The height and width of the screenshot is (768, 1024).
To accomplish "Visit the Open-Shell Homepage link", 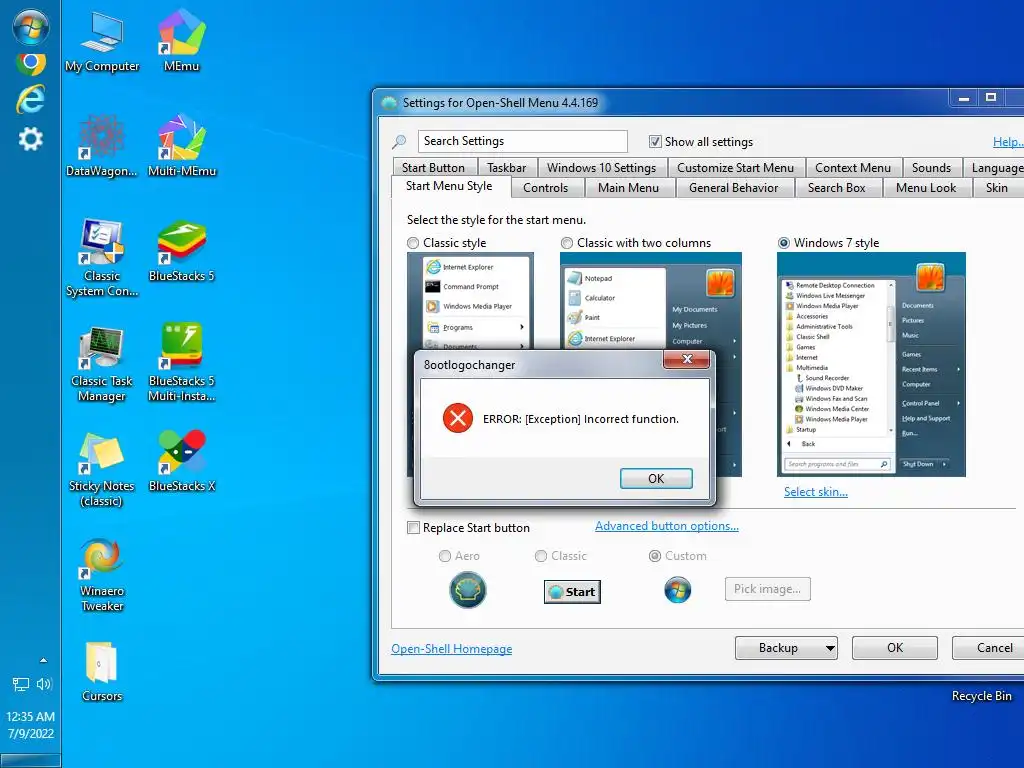I will pyautogui.click(x=451, y=648).
